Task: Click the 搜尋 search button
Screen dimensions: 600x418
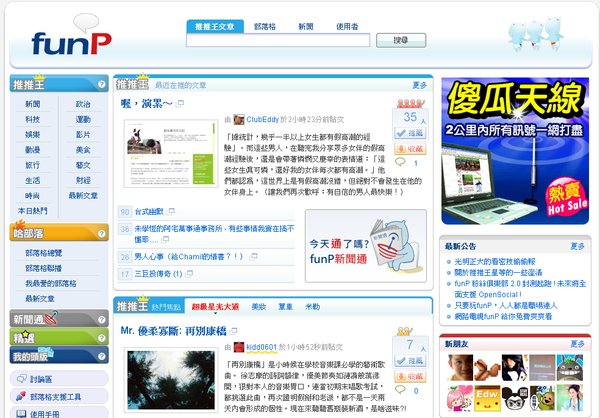Action: click(401, 40)
